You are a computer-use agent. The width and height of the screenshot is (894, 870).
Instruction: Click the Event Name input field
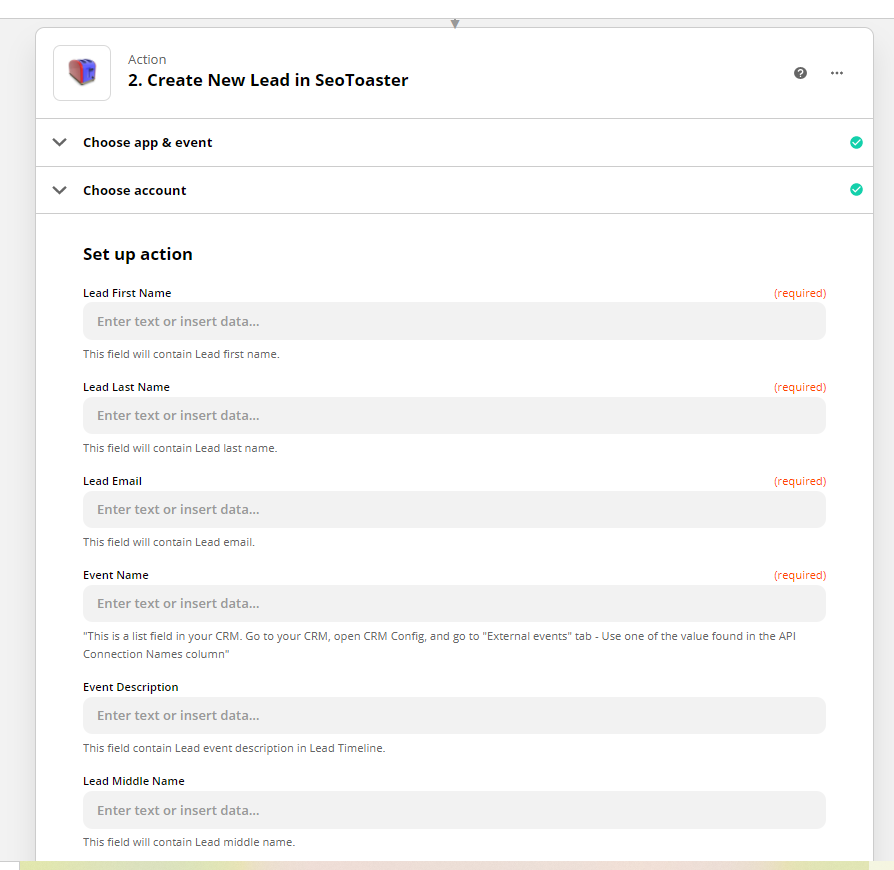tap(454, 604)
